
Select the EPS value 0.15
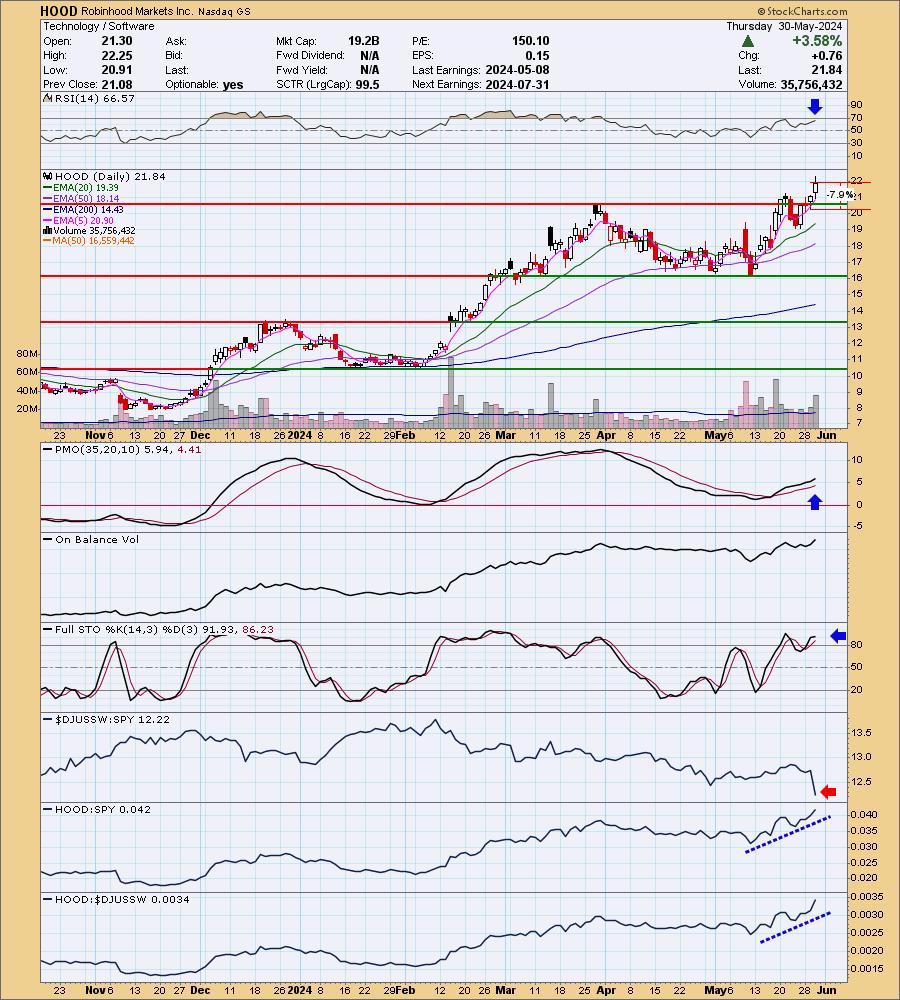538,55
